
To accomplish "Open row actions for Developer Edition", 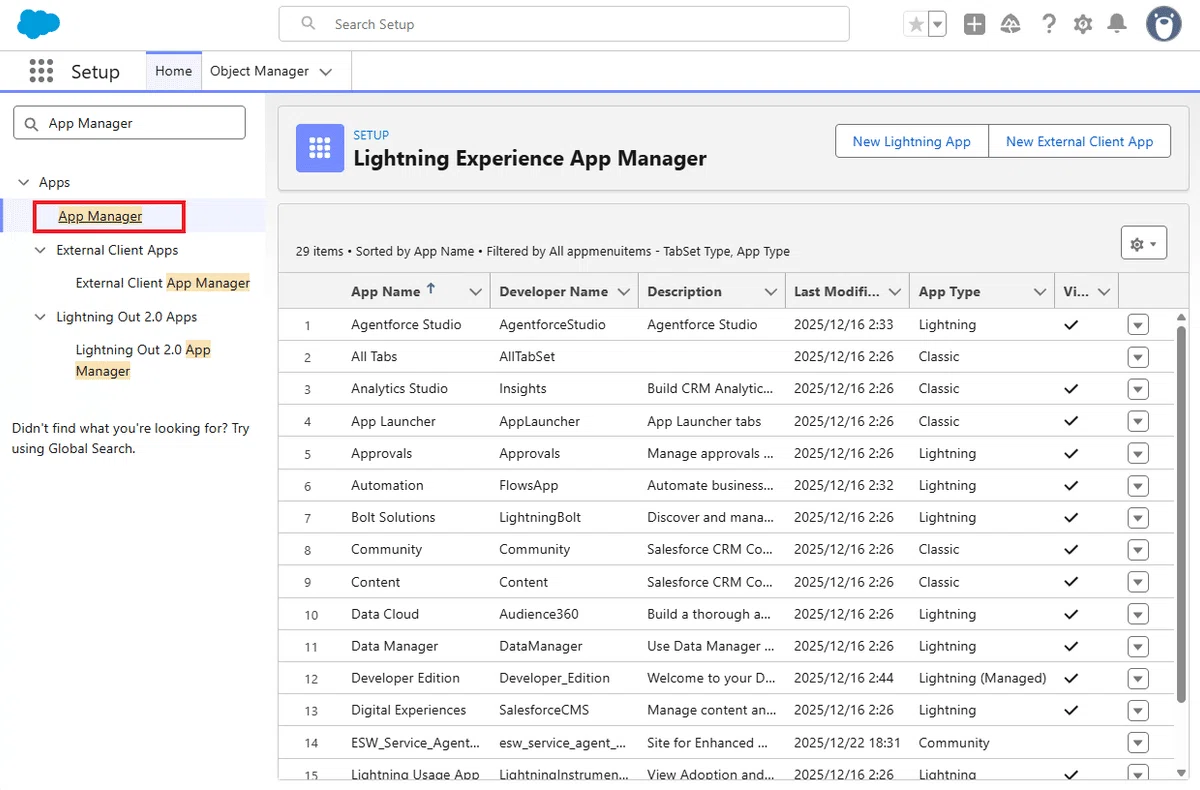I will tap(1138, 678).
